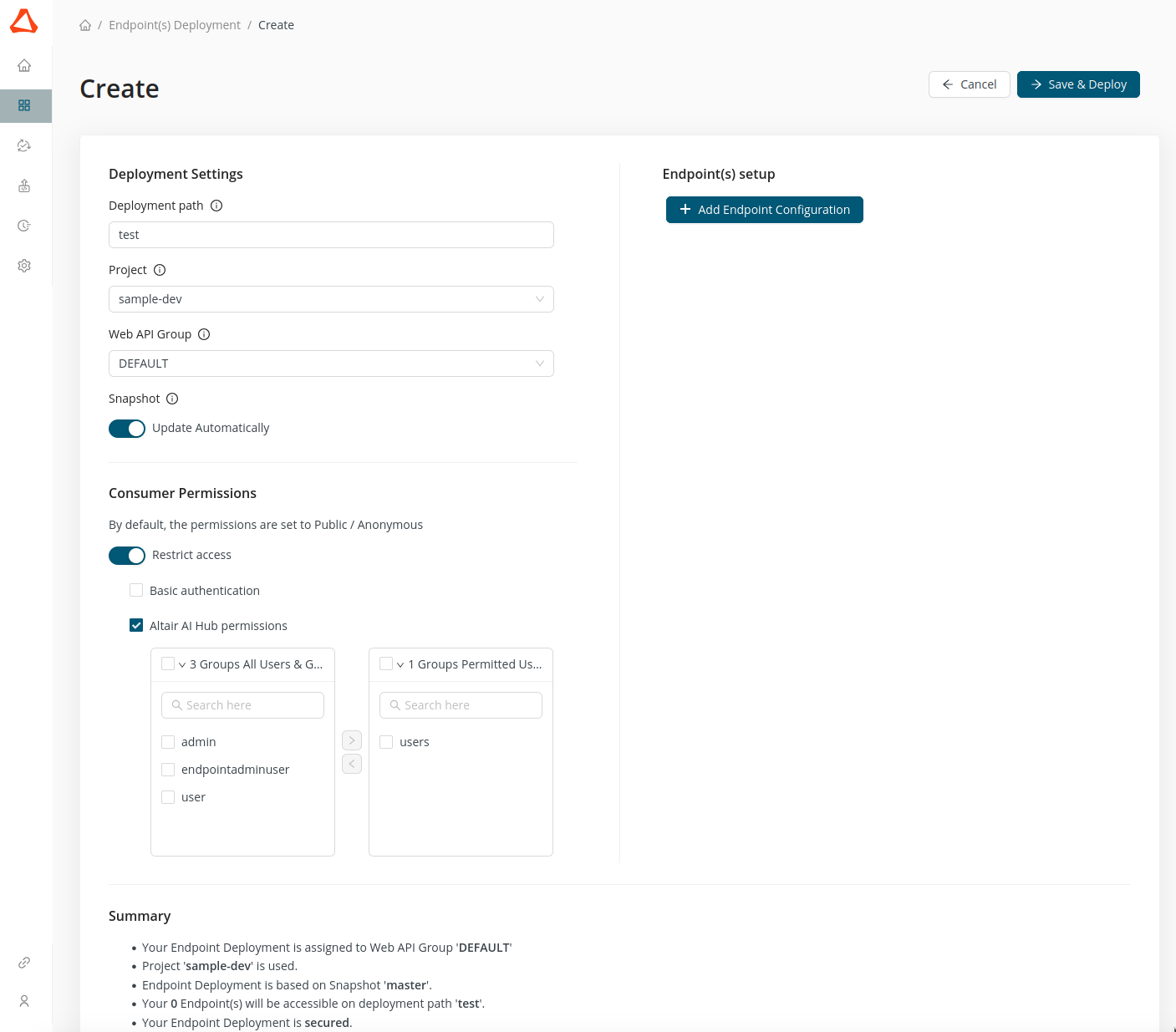Turn off the Restrict access toggle
Image resolution: width=1176 pixels, height=1032 pixels.
(x=127, y=555)
